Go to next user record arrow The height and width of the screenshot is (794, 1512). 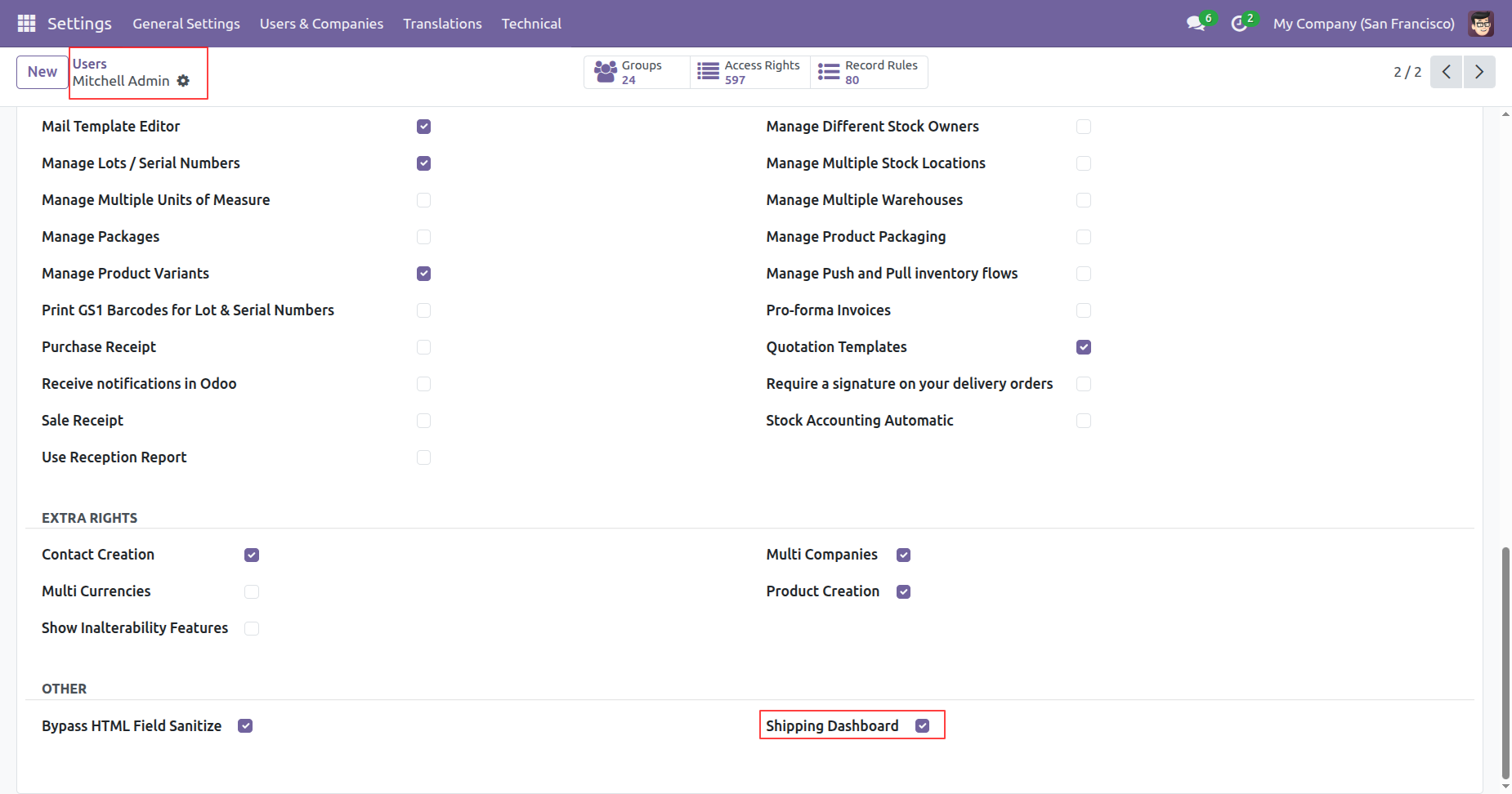point(1478,72)
